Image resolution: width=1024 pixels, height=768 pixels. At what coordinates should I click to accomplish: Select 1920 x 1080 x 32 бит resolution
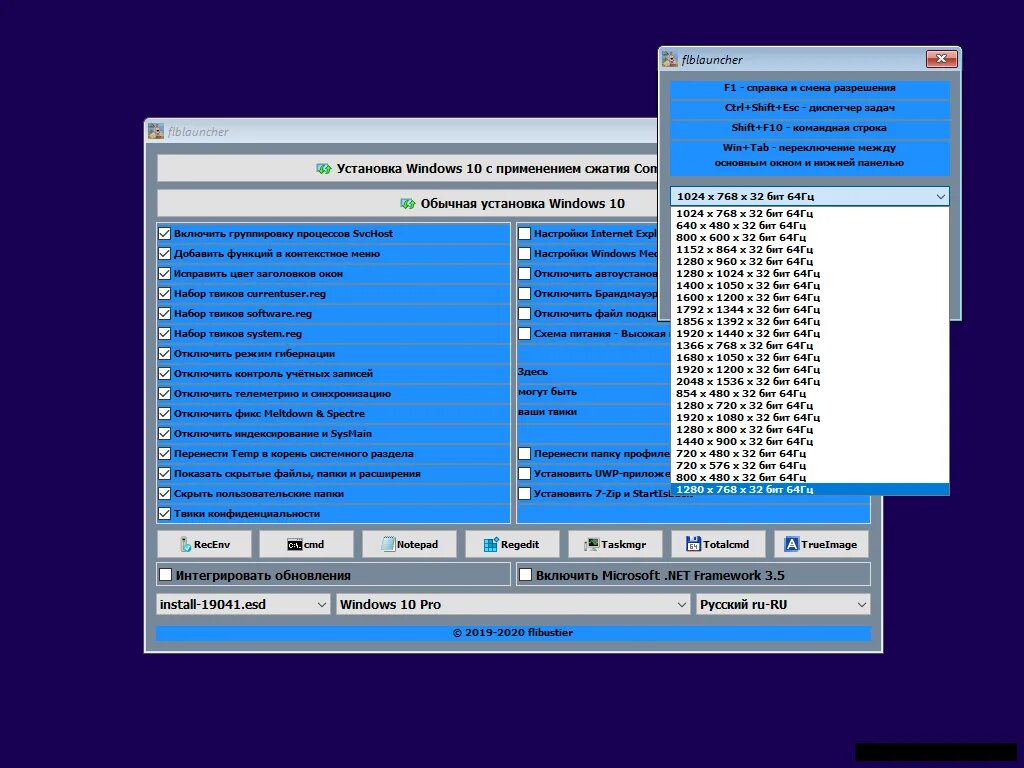click(810, 417)
